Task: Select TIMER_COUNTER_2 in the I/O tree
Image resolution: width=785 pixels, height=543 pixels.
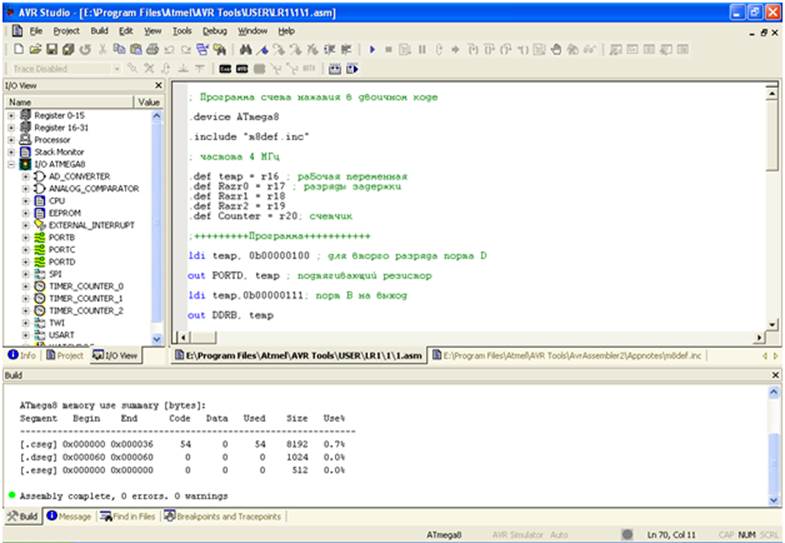Action: [86, 311]
